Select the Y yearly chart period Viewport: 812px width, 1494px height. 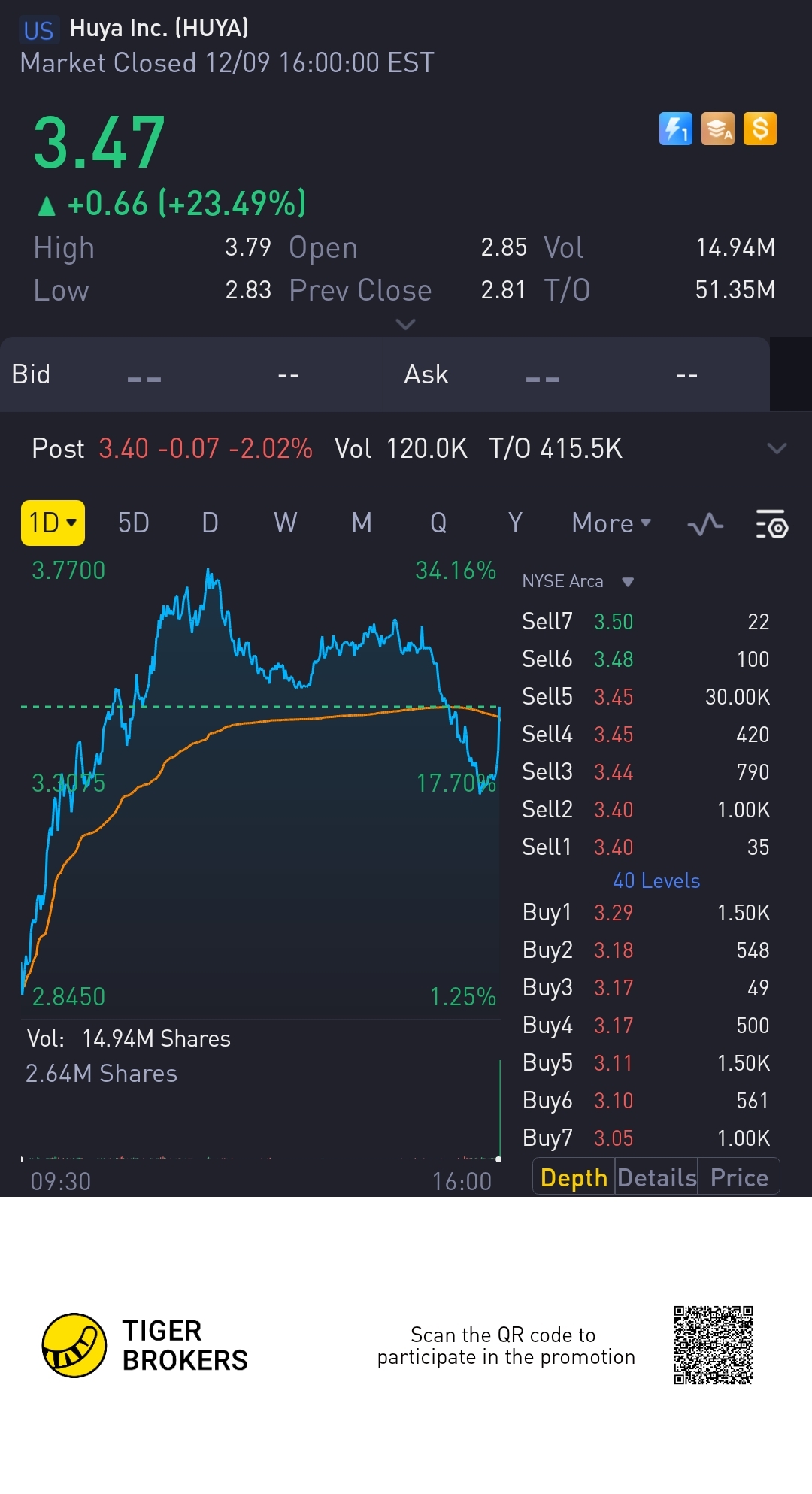click(x=515, y=523)
